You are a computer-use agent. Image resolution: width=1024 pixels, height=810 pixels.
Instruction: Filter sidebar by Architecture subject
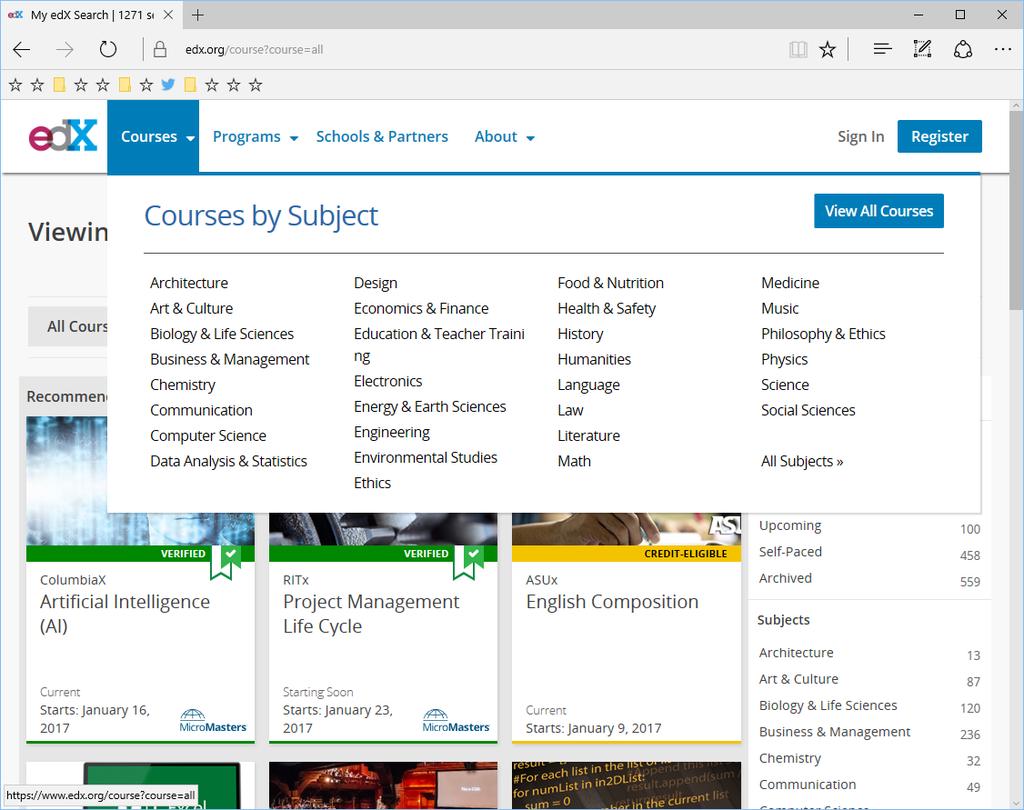[796, 653]
